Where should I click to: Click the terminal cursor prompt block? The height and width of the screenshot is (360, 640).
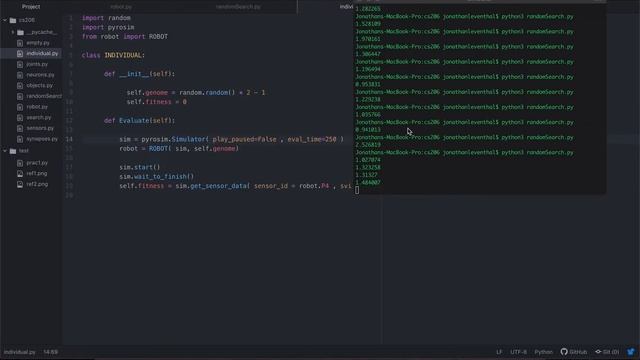(x=357, y=190)
